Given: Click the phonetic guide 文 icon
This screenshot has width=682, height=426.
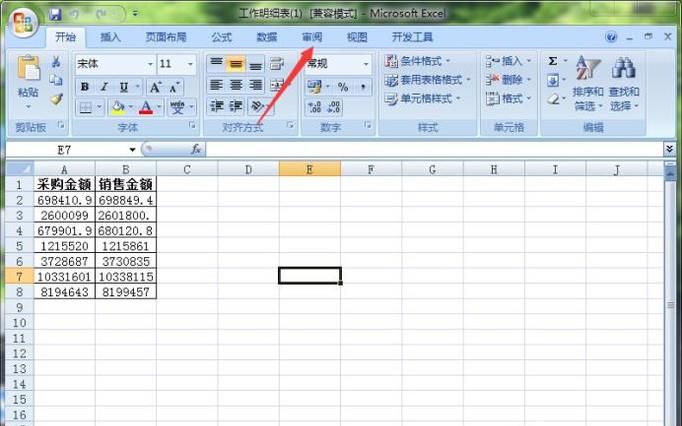Looking at the screenshot, I should point(177,107).
